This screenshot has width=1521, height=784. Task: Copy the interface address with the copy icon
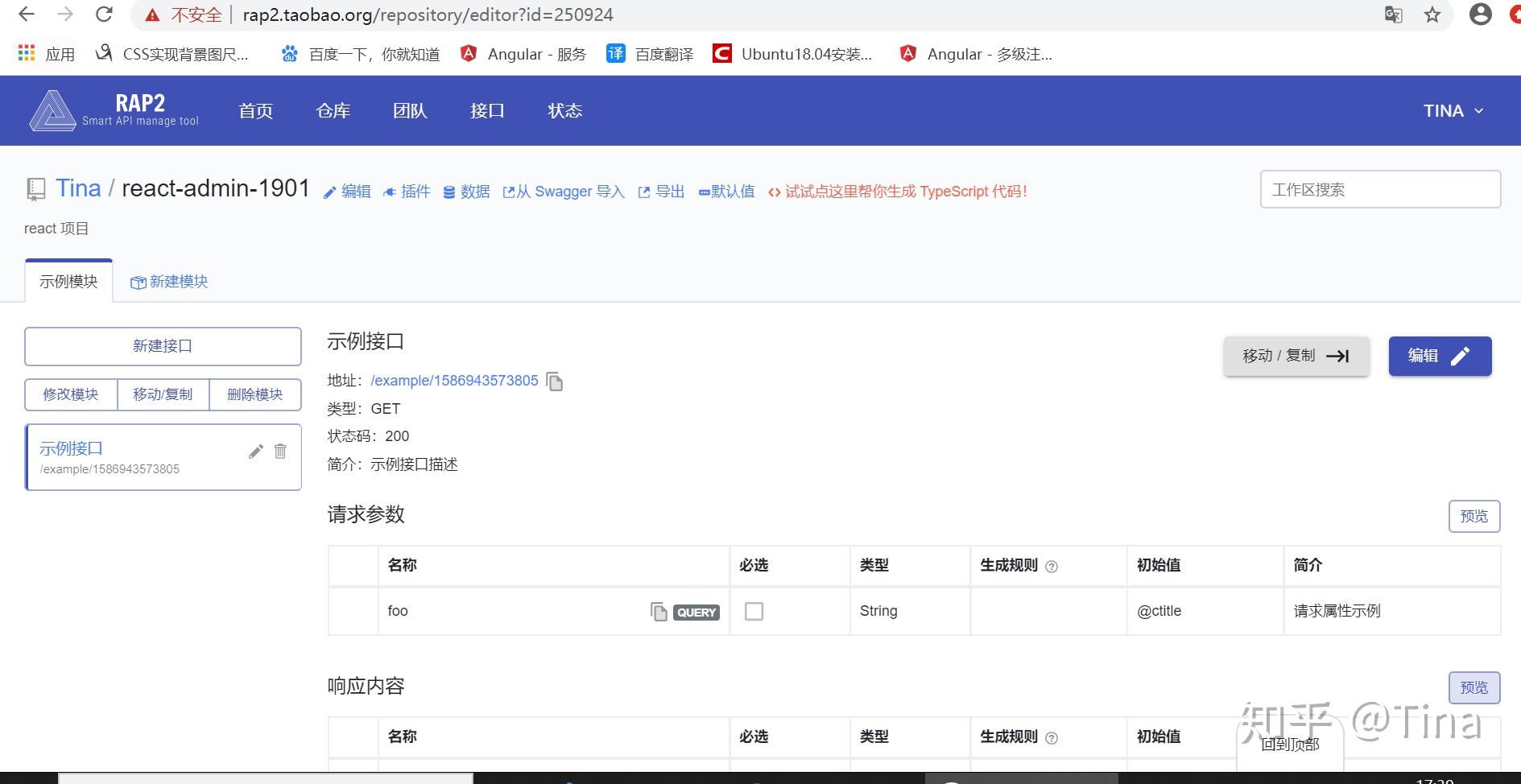pyautogui.click(x=555, y=382)
